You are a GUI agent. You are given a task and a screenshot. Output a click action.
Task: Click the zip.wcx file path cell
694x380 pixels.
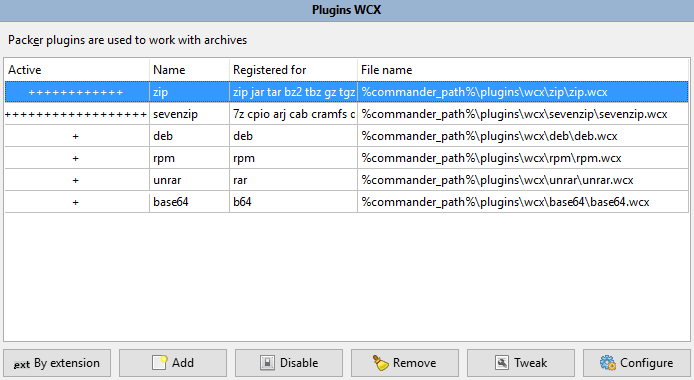(x=523, y=92)
